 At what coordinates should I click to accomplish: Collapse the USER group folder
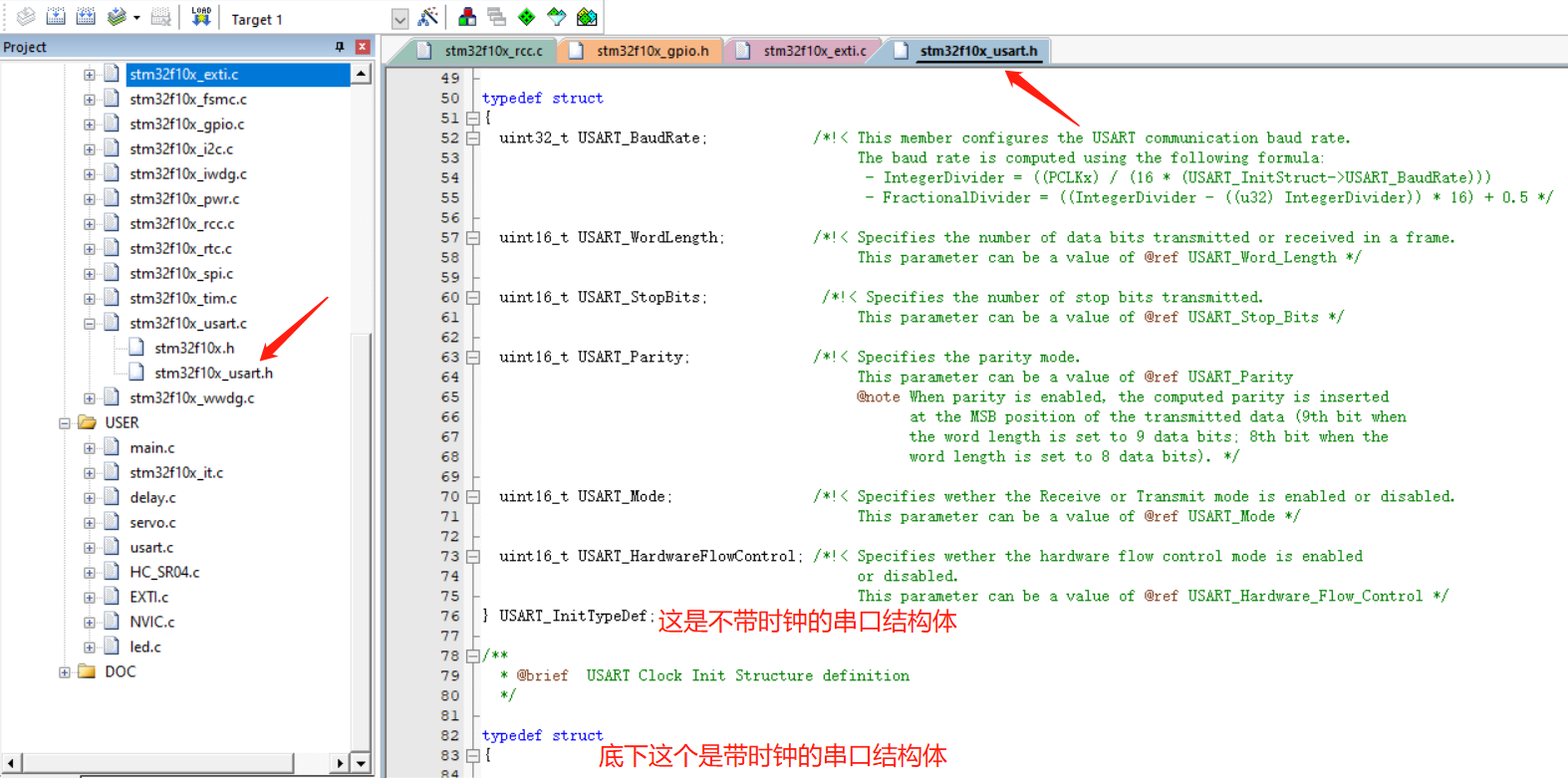pos(65,423)
